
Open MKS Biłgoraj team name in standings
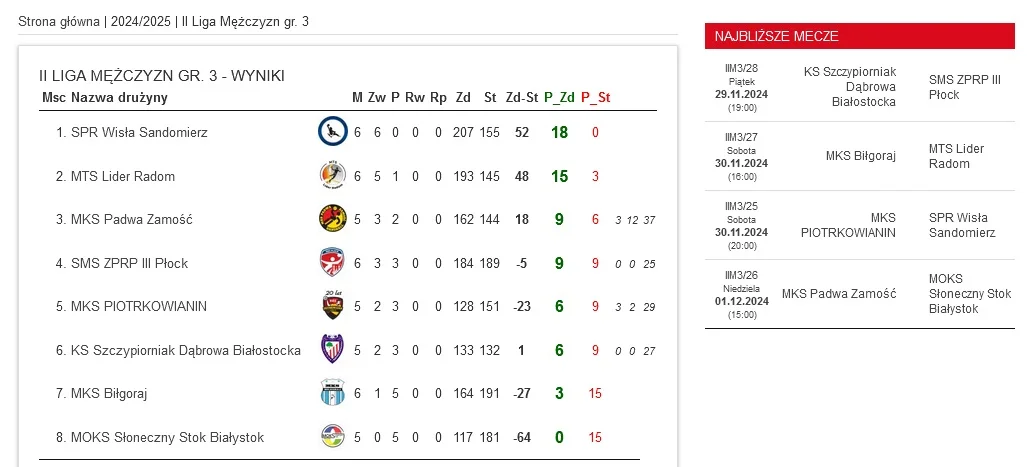point(109,394)
